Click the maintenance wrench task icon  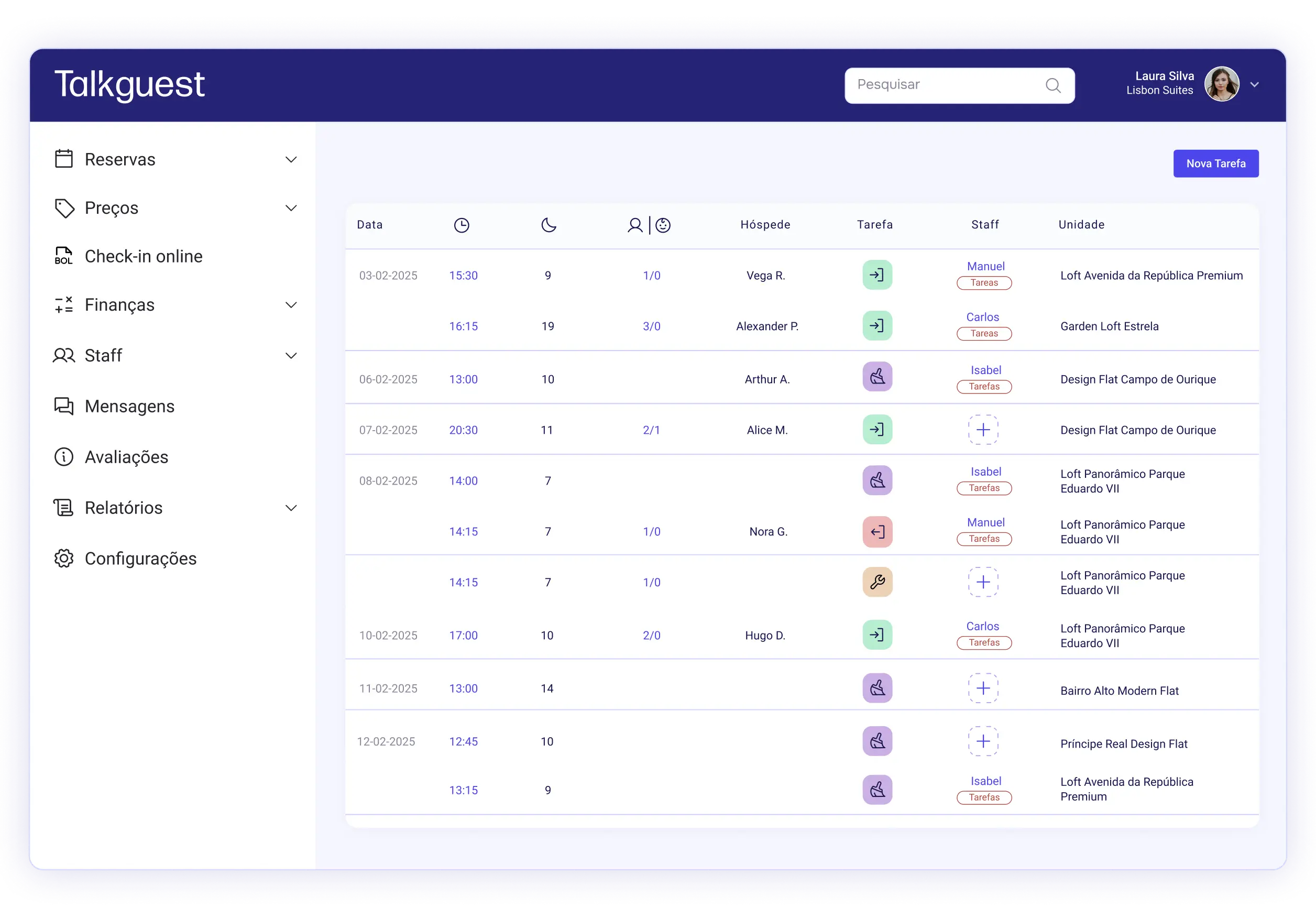click(x=877, y=582)
